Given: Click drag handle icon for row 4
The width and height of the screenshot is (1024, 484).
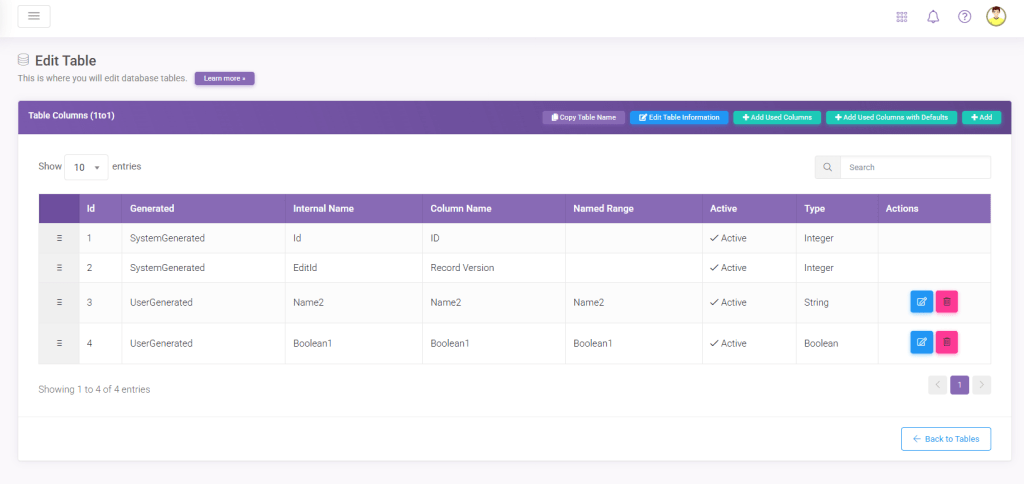Looking at the screenshot, I should (x=59, y=343).
